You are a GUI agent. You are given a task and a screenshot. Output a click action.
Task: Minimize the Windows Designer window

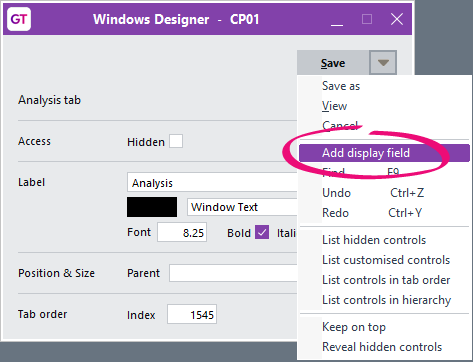[x=337, y=19]
